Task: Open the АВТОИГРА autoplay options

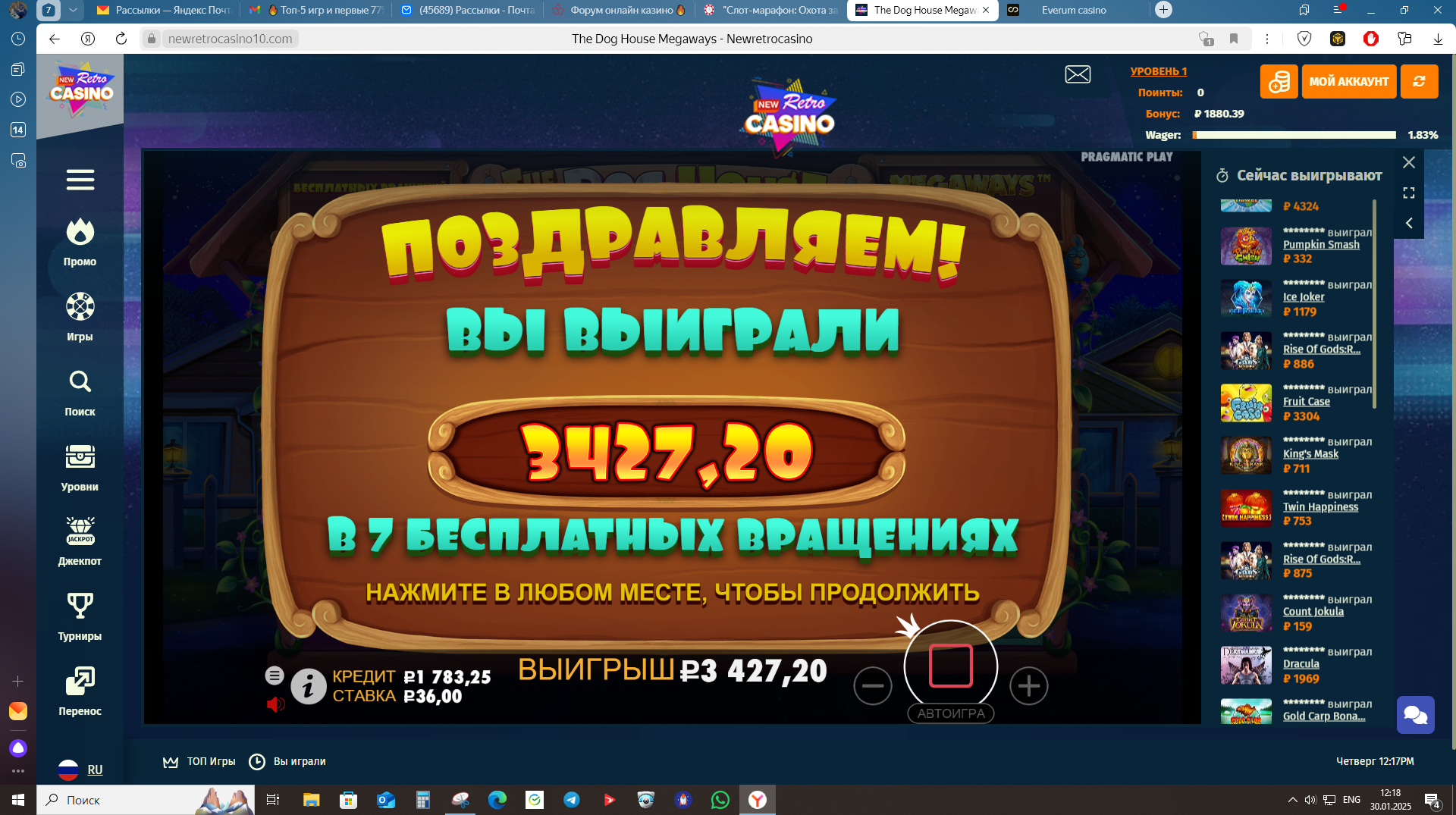Action: point(951,713)
